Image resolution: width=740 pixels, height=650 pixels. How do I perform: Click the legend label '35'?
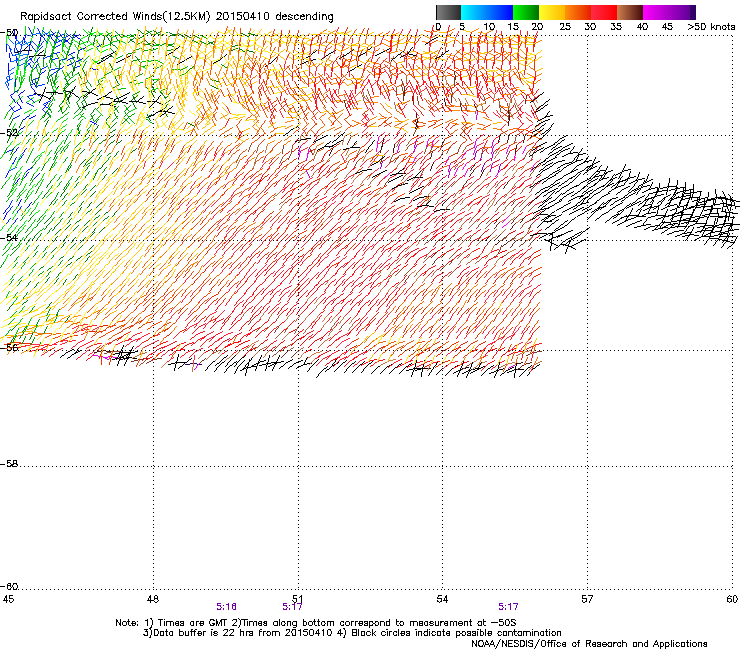[616, 27]
